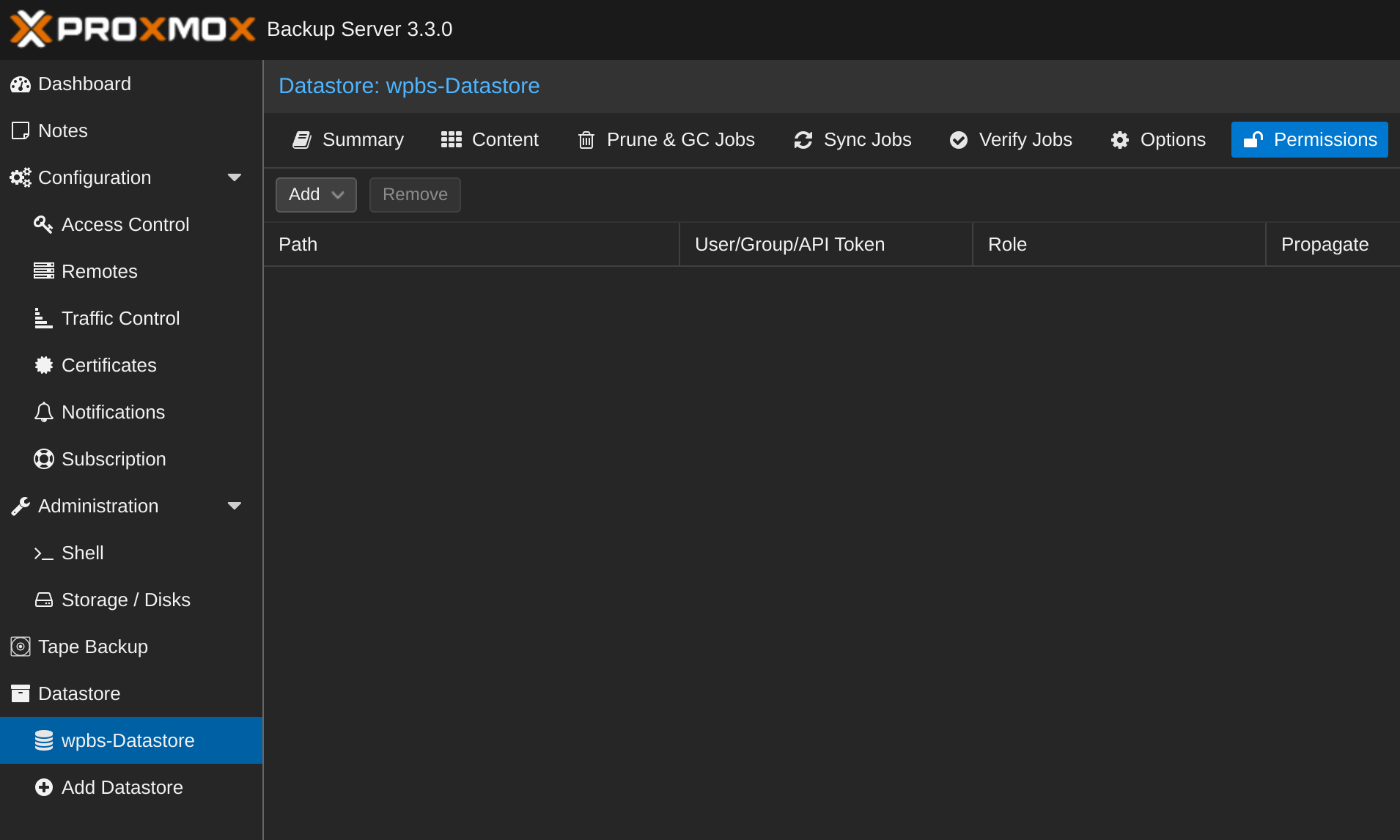Navigate to Access Control

point(131,224)
